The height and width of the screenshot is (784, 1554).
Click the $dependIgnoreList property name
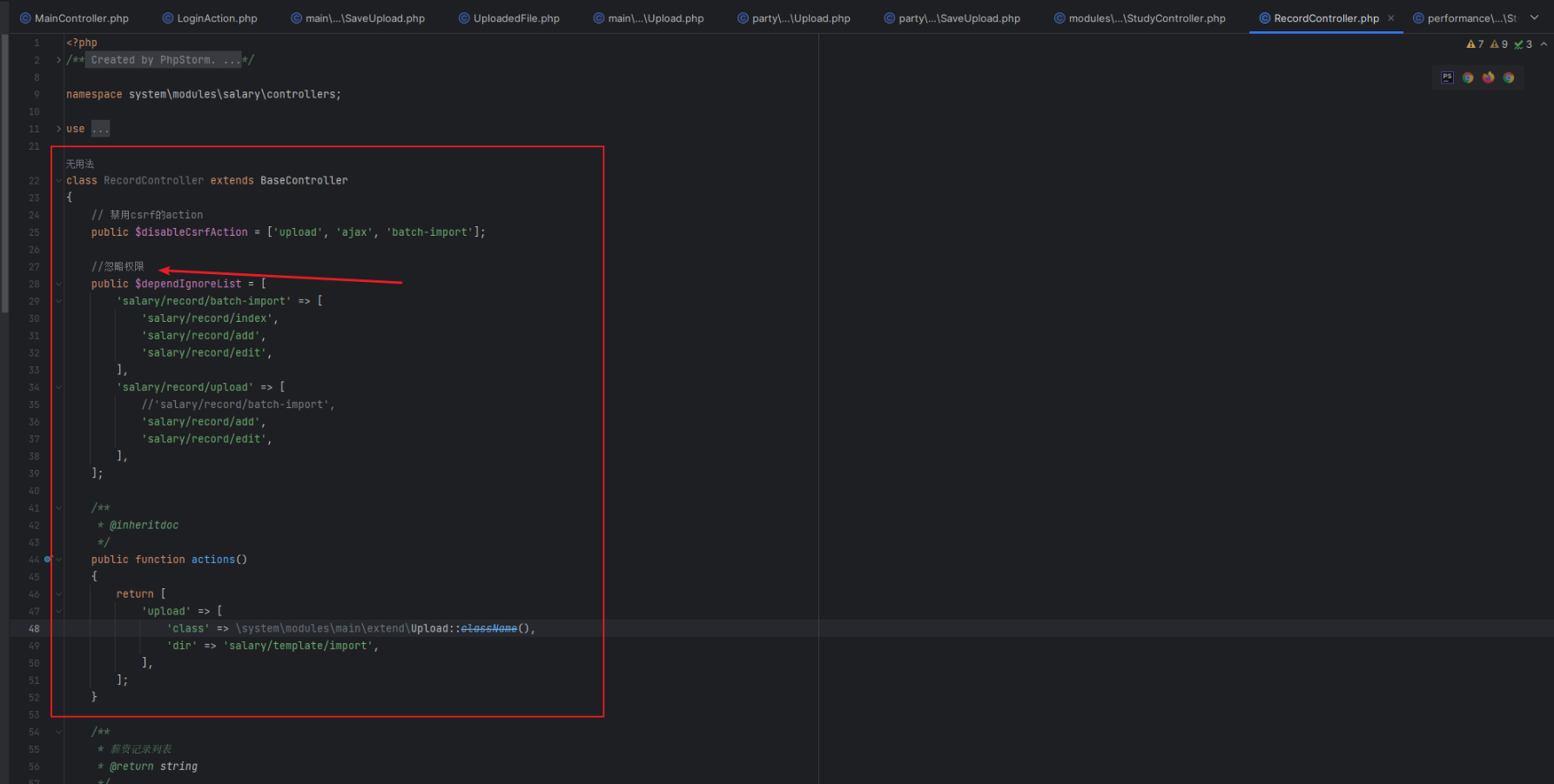pyautogui.click(x=188, y=284)
